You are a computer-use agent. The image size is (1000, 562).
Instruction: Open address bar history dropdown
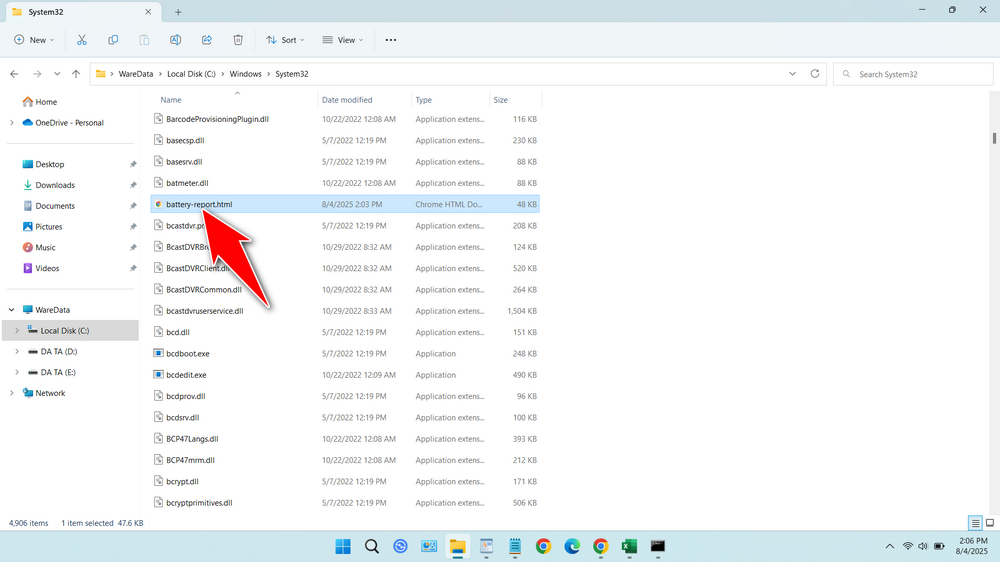792,74
